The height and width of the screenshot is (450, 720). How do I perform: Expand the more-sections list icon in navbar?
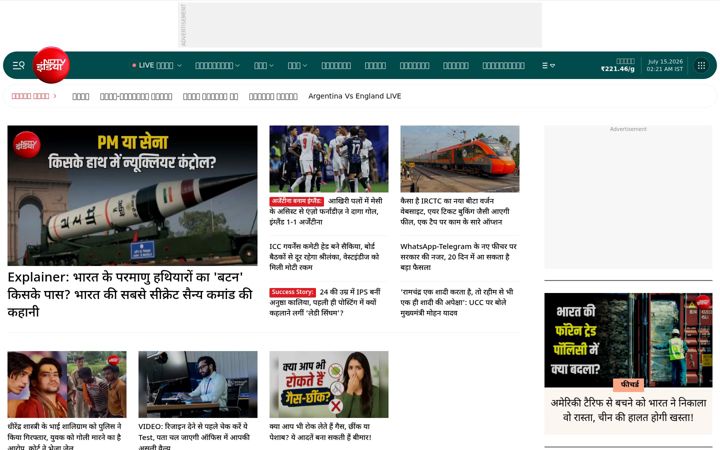point(548,66)
